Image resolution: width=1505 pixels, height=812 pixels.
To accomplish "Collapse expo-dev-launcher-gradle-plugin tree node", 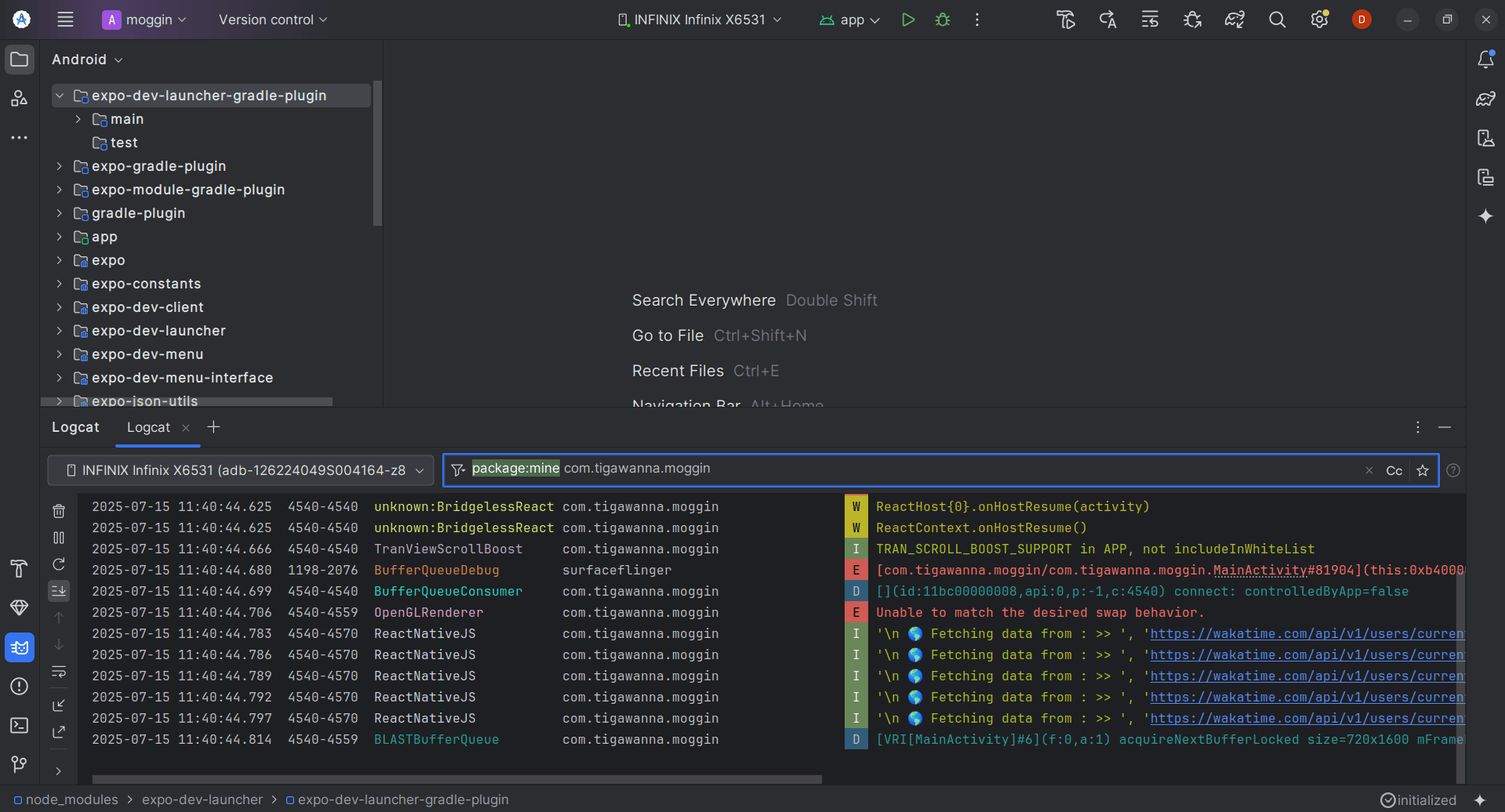I will (x=60, y=96).
